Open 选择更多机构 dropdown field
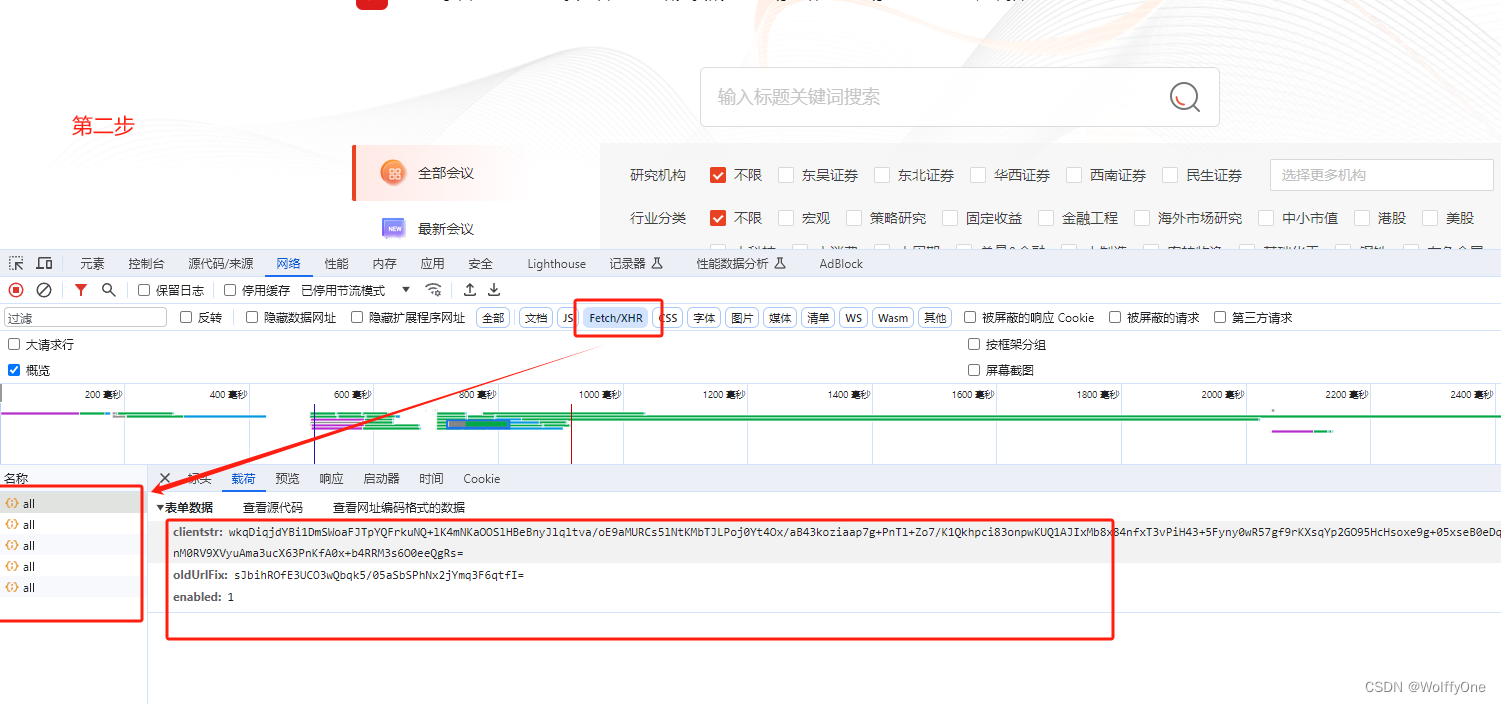The height and width of the screenshot is (704, 1501). pos(1381,175)
